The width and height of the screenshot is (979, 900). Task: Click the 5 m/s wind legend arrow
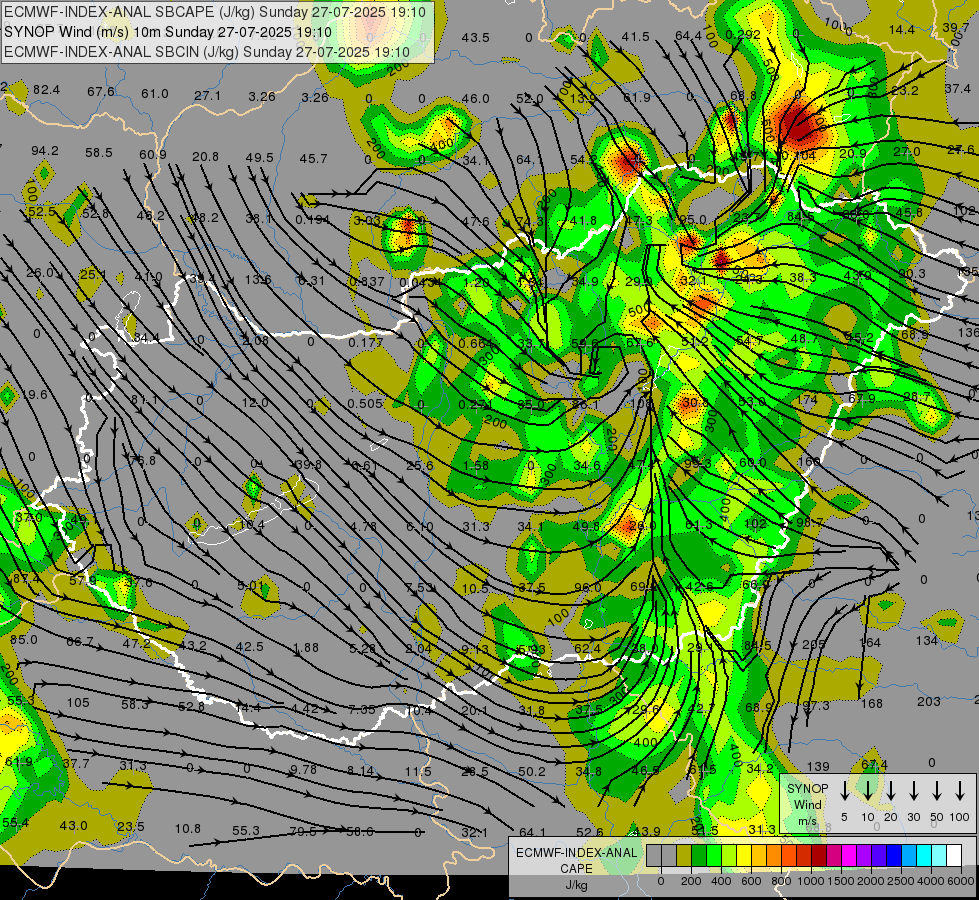pyautogui.click(x=844, y=791)
